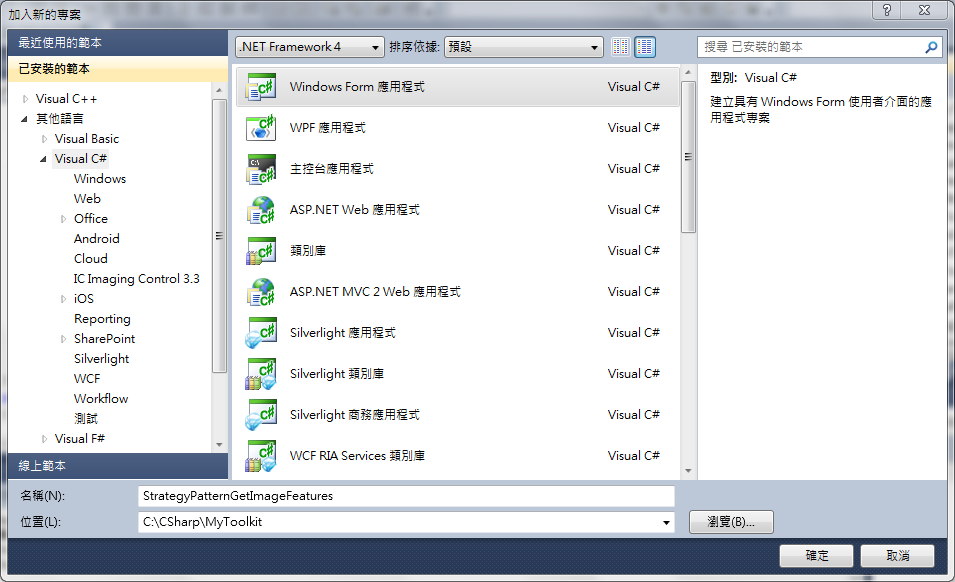
Task: Click Visual C# label on WPF 應用程式 row
Action: pyautogui.click(x=633, y=128)
